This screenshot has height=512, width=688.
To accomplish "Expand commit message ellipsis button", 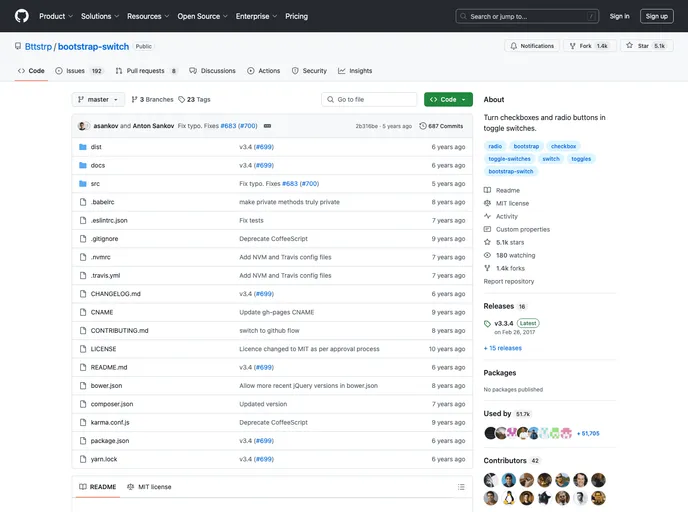I will click(x=267, y=126).
